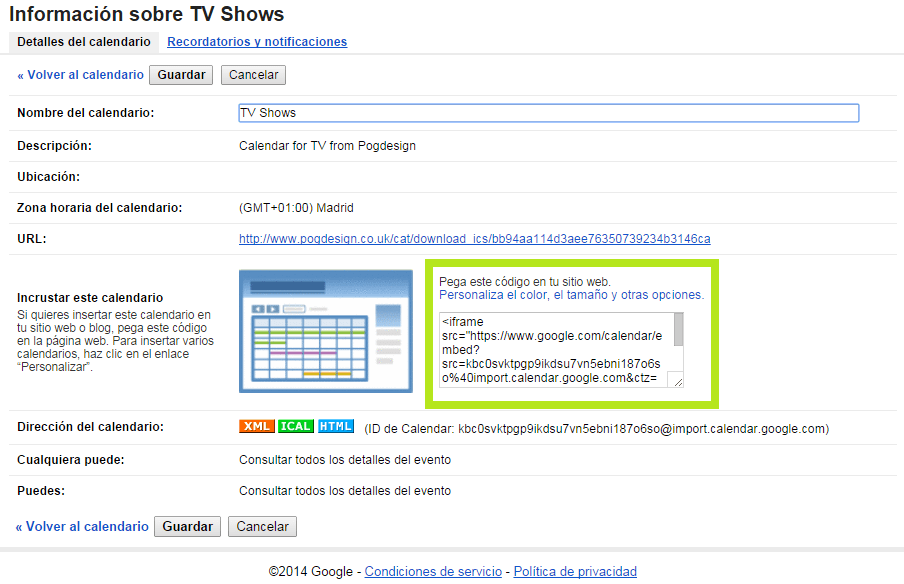Click the top Cancelar button
Screen dimensions: 904x584
(253, 75)
